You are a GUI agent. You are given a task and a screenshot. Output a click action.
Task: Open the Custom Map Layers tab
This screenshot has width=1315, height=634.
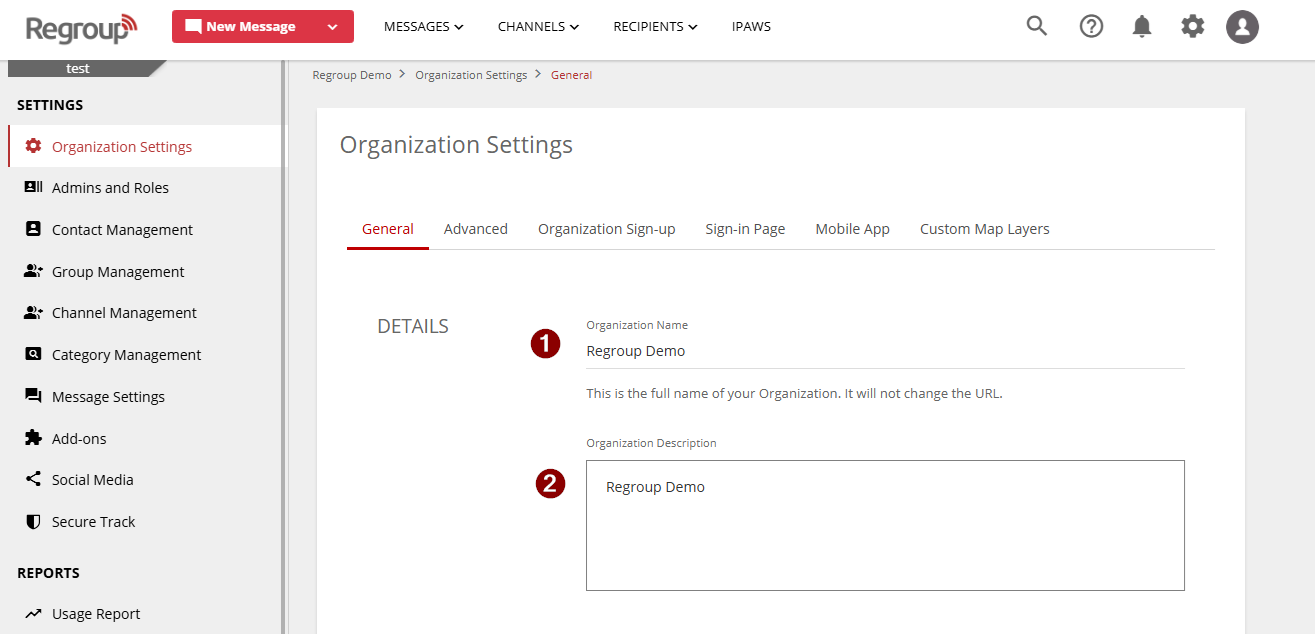(984, 229)
